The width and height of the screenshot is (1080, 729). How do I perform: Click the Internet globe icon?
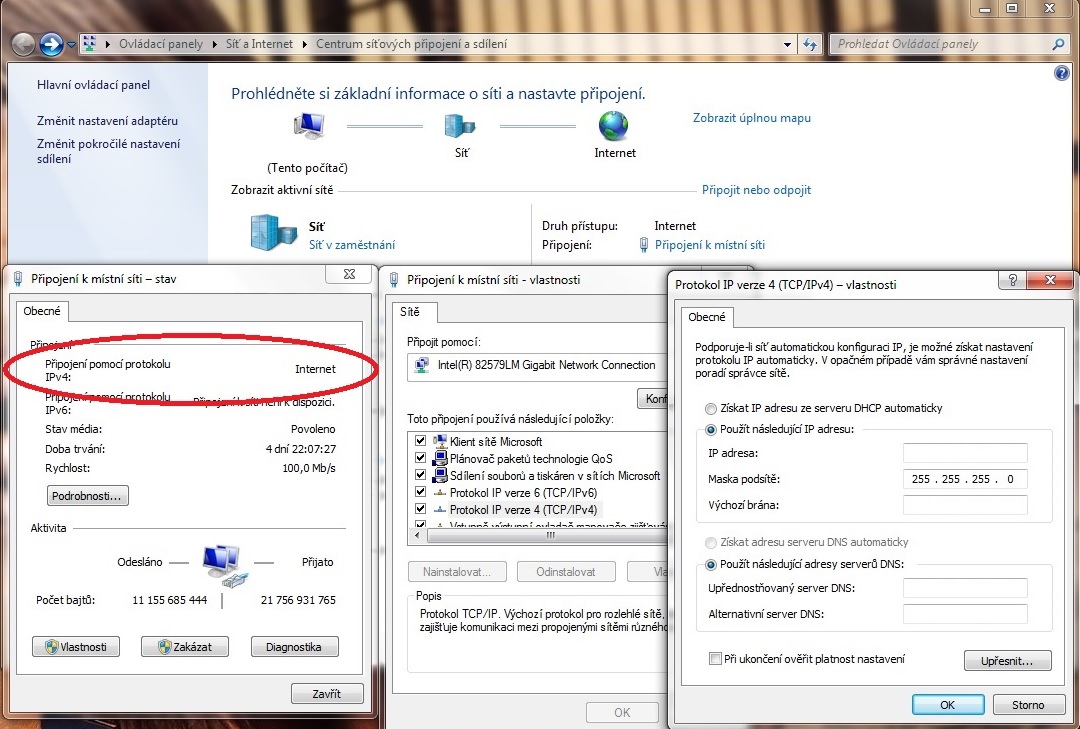click(613, 126)
